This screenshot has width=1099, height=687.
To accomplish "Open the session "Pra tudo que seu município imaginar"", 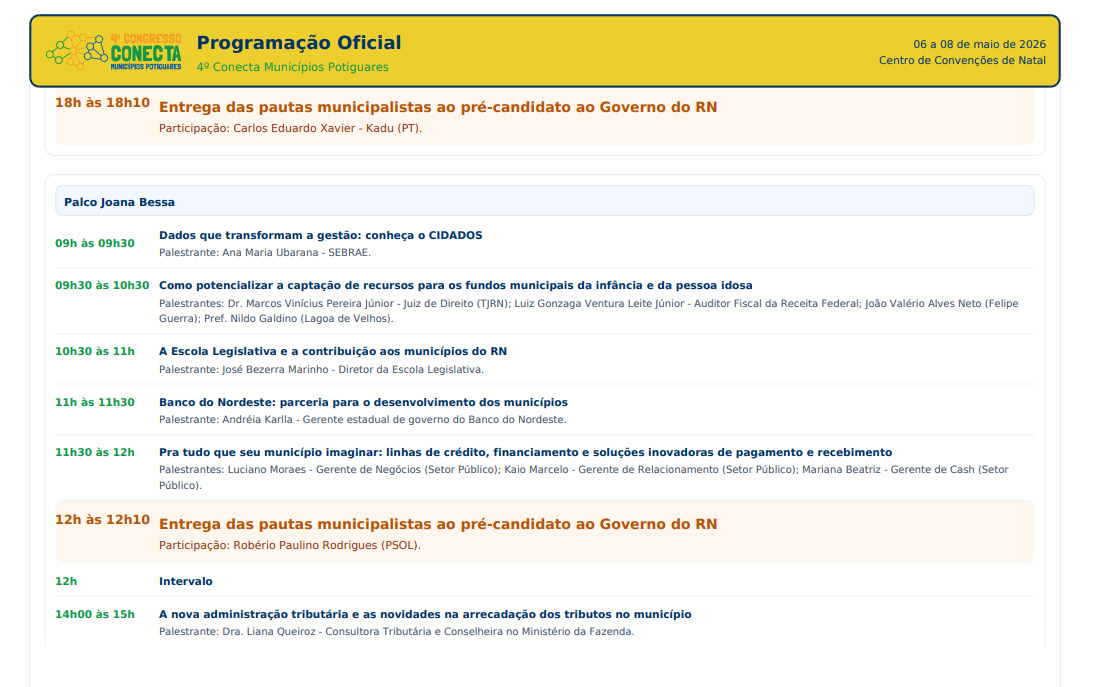I will coord(526,452).
